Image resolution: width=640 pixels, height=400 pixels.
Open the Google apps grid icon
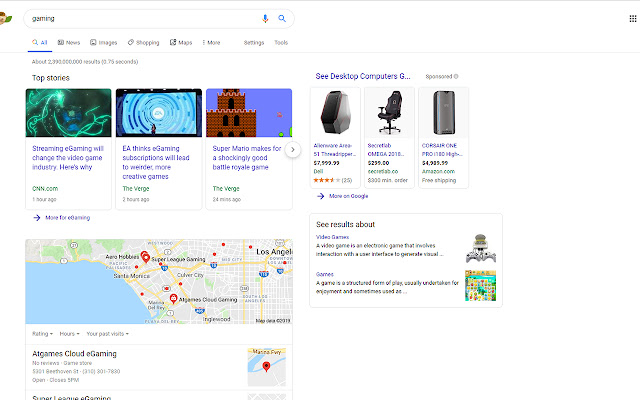pos(633,18)
